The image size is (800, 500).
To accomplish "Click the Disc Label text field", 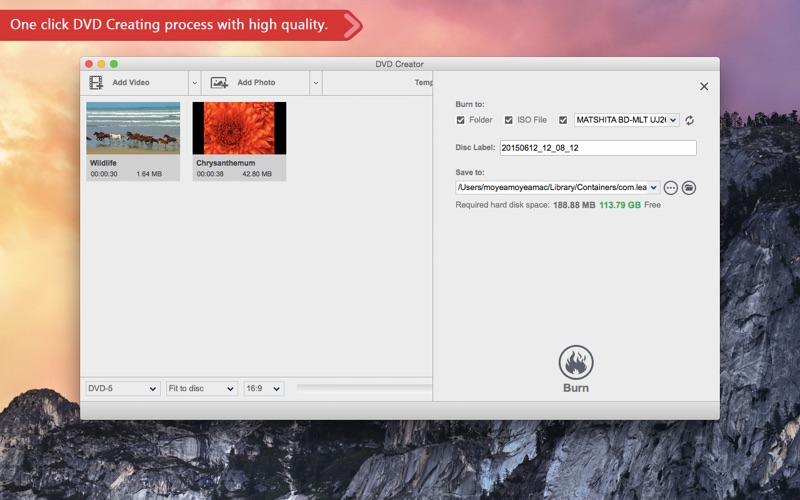I will (x=598, y=148).
